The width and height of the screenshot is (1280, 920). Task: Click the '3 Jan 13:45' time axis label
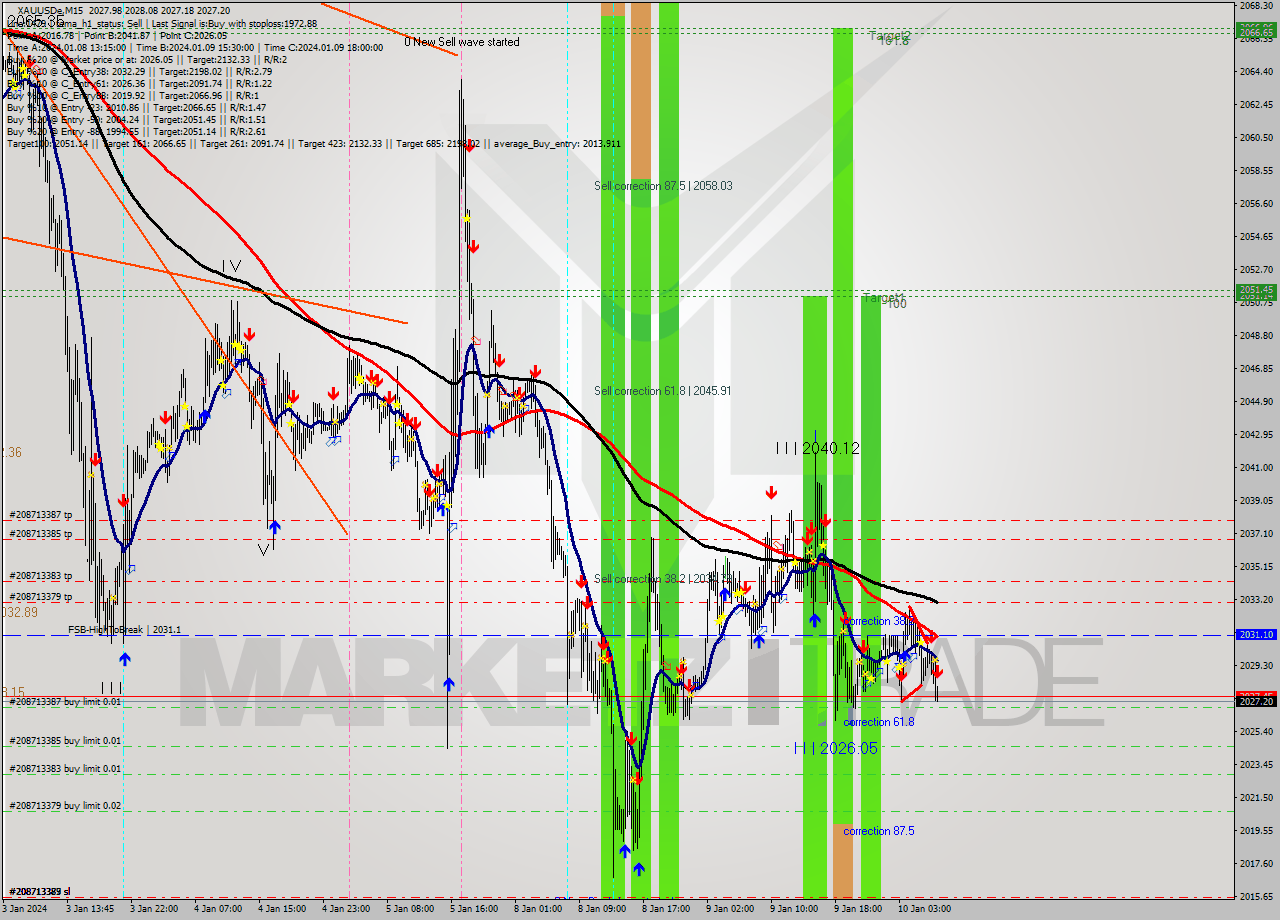(90, 909)
